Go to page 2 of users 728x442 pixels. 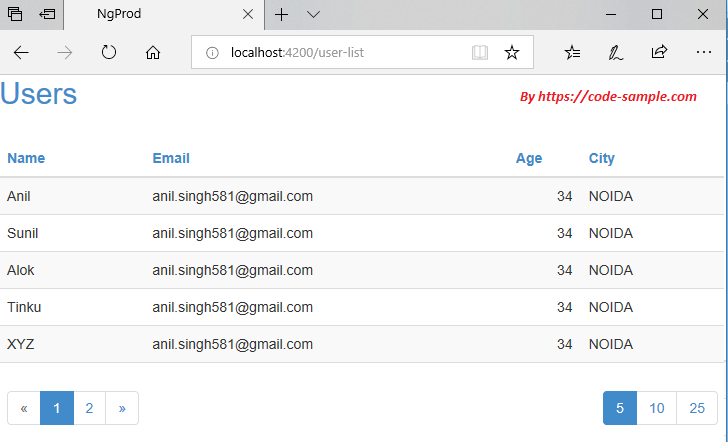pos(89,408)
